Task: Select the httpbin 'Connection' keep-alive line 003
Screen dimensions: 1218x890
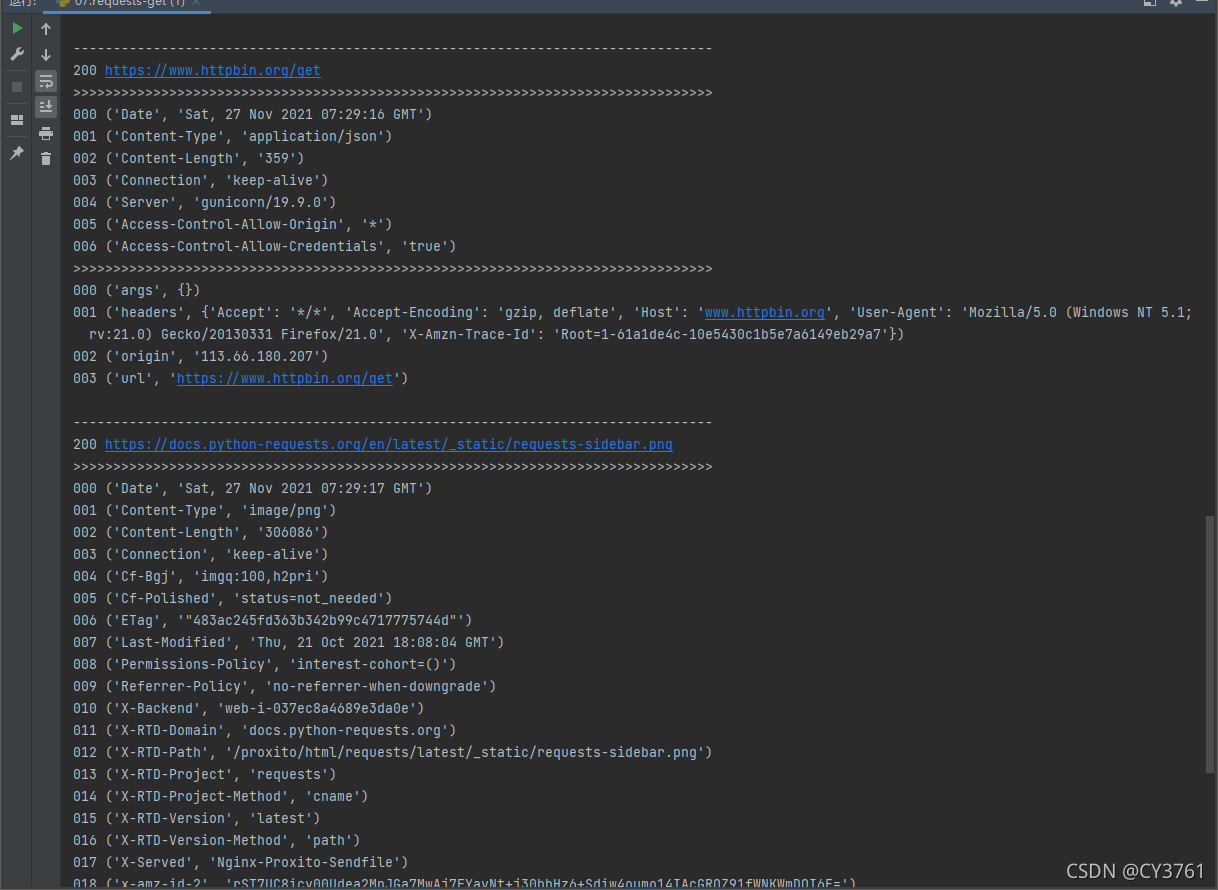Action: click(201, 181)
